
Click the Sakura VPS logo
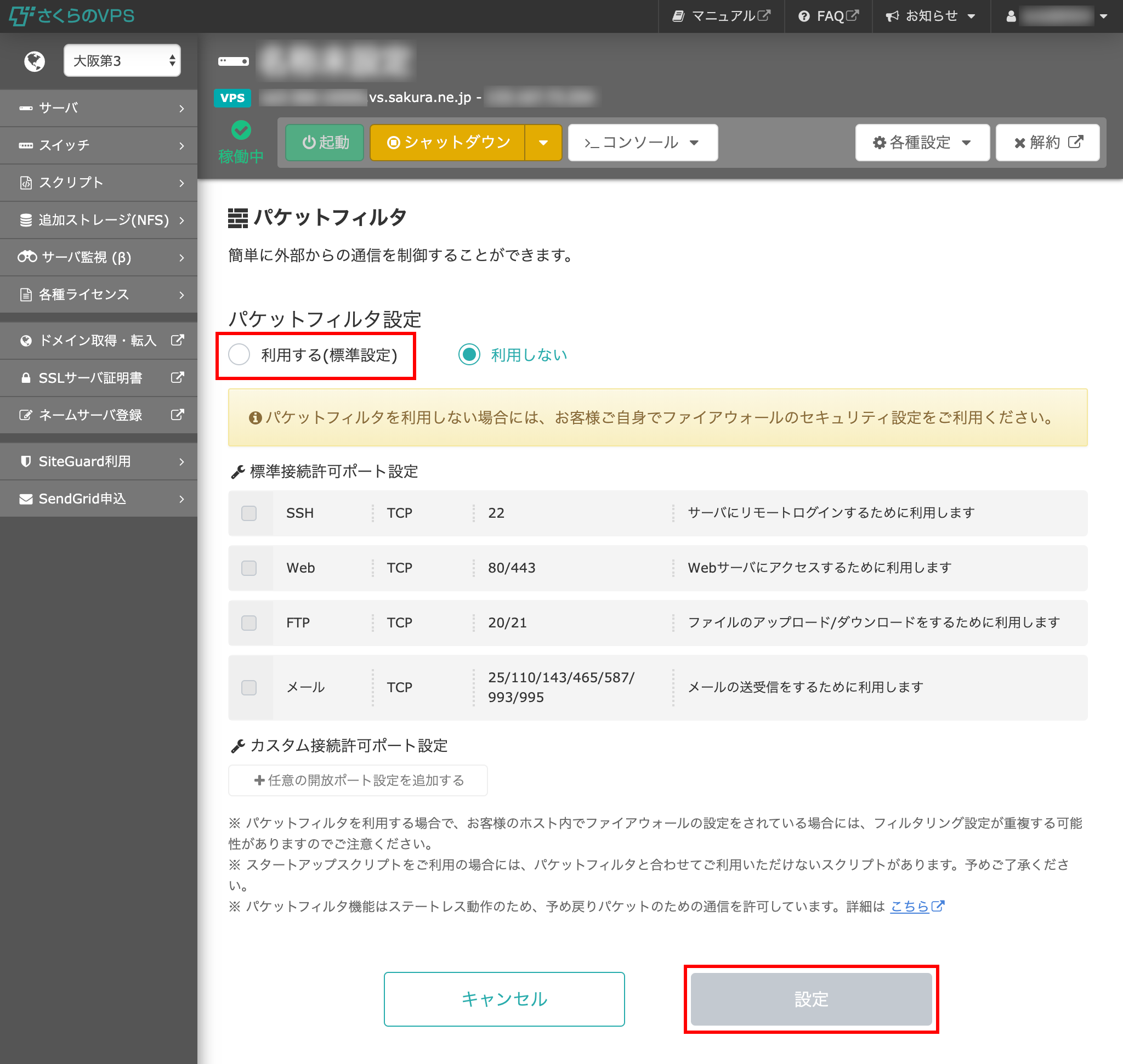(72, 15)
